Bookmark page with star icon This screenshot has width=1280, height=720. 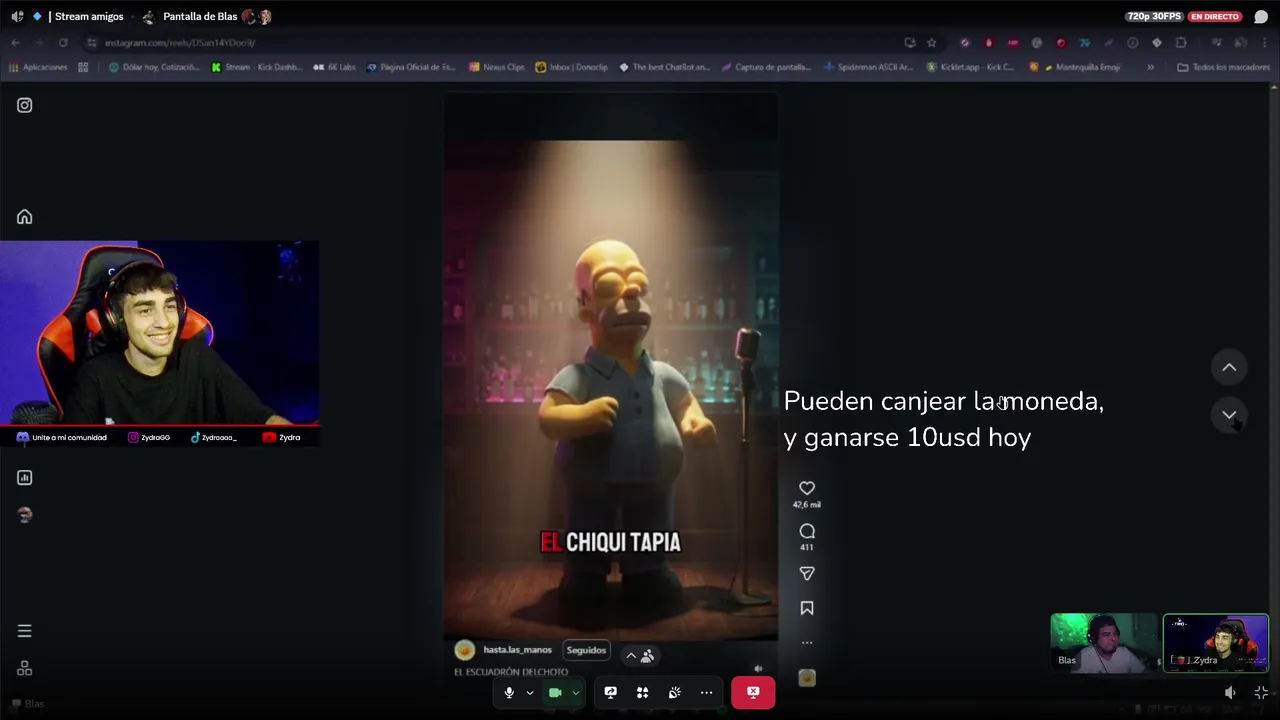point(931,42)
